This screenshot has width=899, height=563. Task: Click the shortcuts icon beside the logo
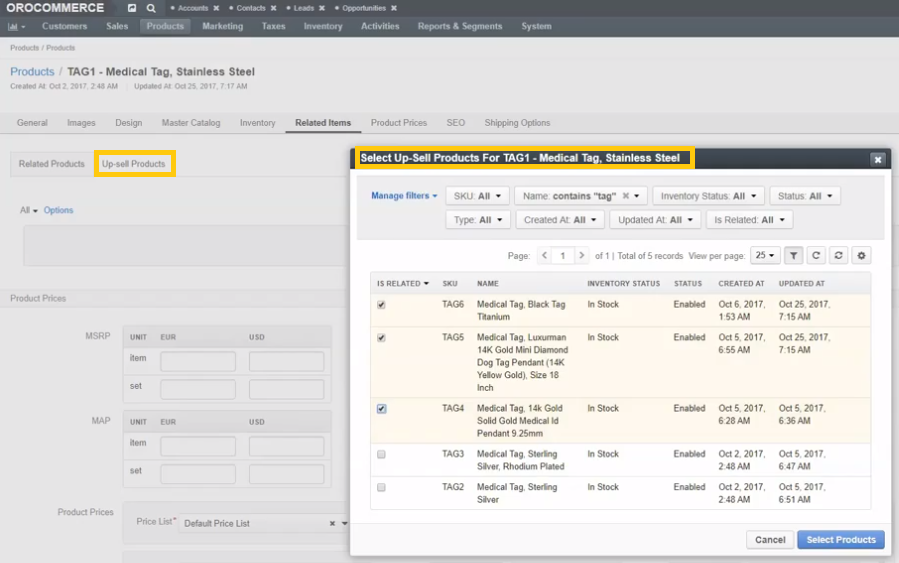(x=132, y=8)
